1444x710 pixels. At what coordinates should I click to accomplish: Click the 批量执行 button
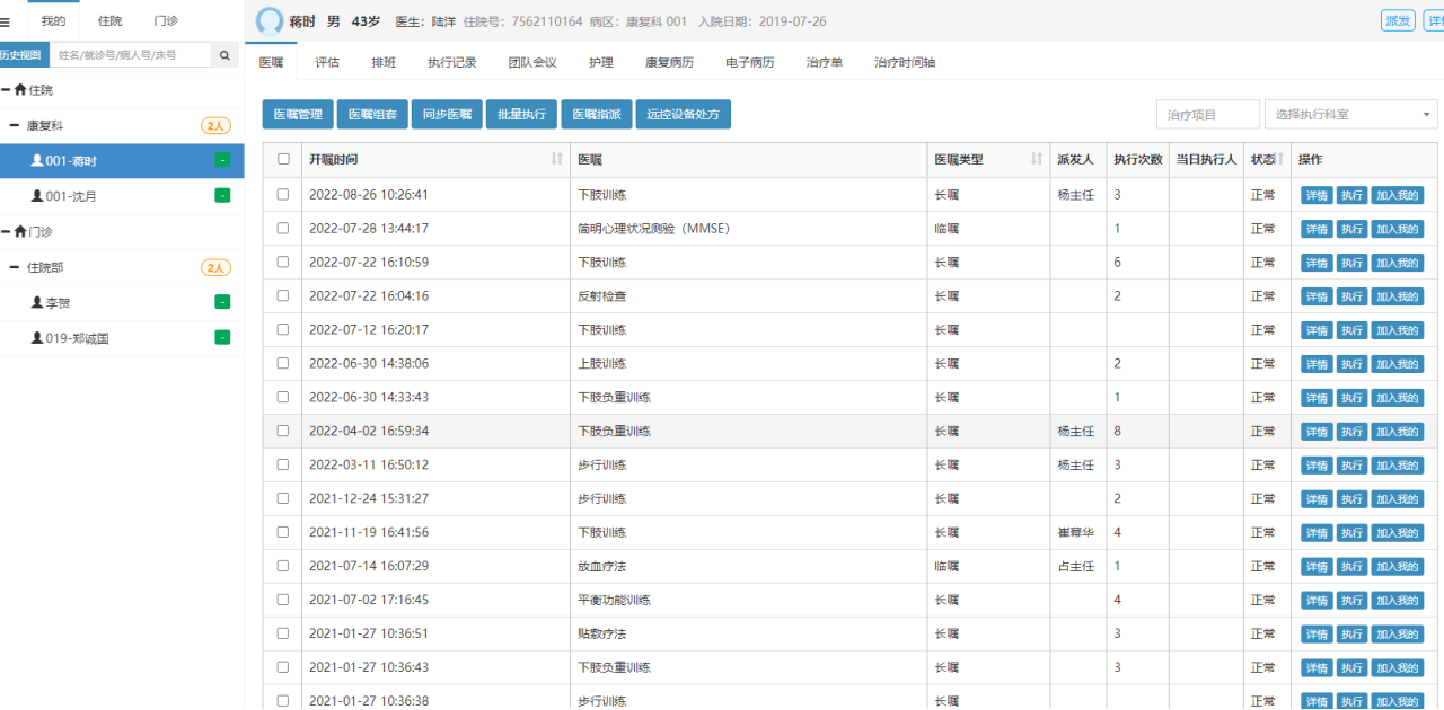tap(521, 115)
